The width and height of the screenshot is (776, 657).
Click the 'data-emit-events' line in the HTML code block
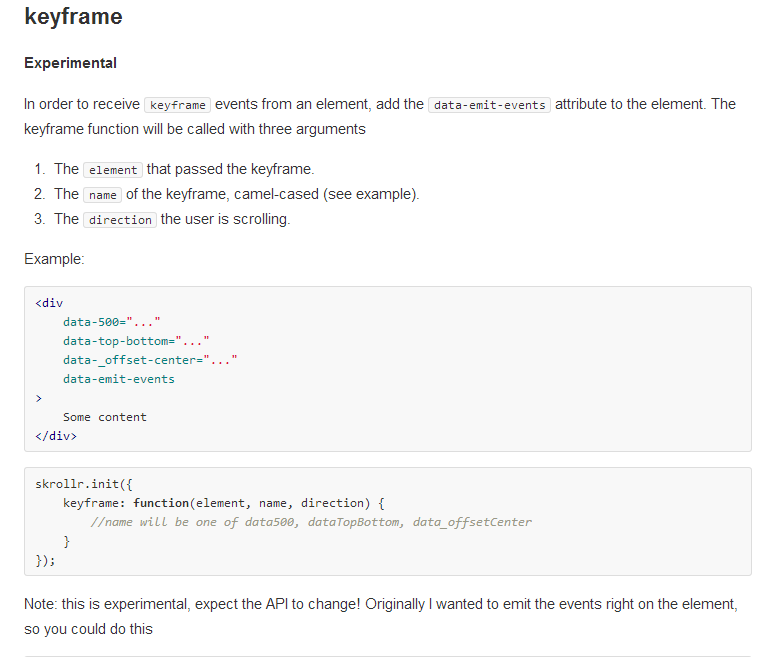click(x=119, y=379)
